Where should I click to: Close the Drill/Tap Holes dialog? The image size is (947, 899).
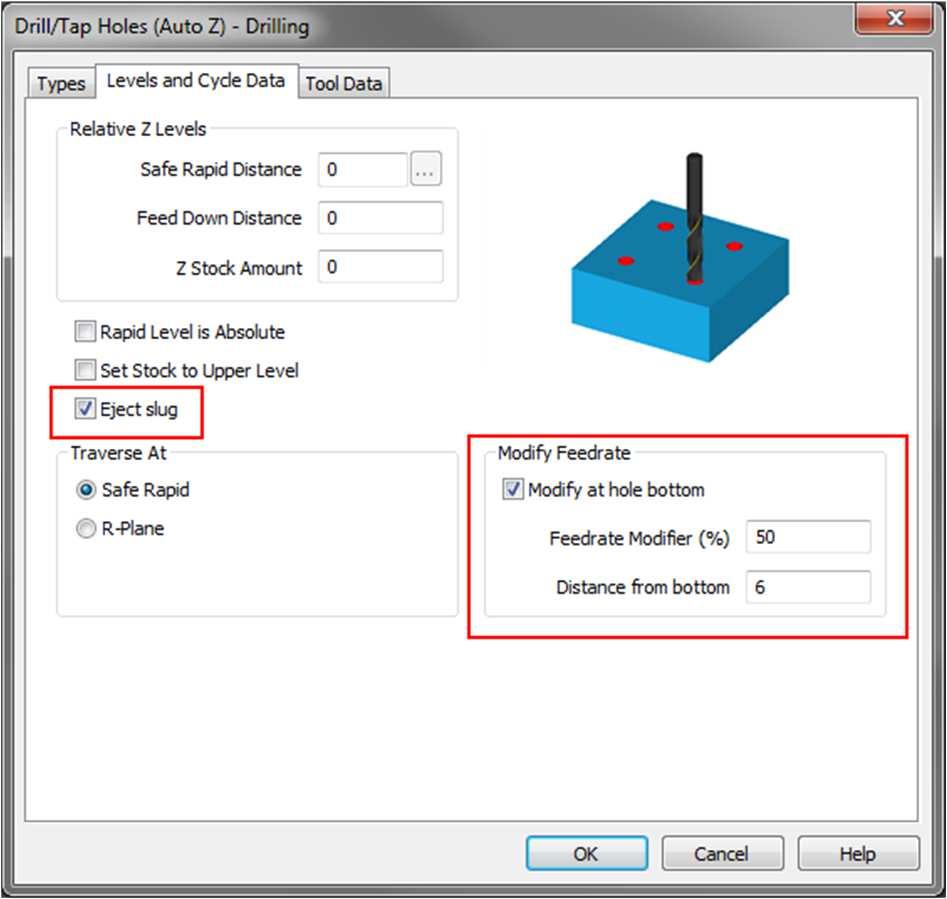pos(894,19)
